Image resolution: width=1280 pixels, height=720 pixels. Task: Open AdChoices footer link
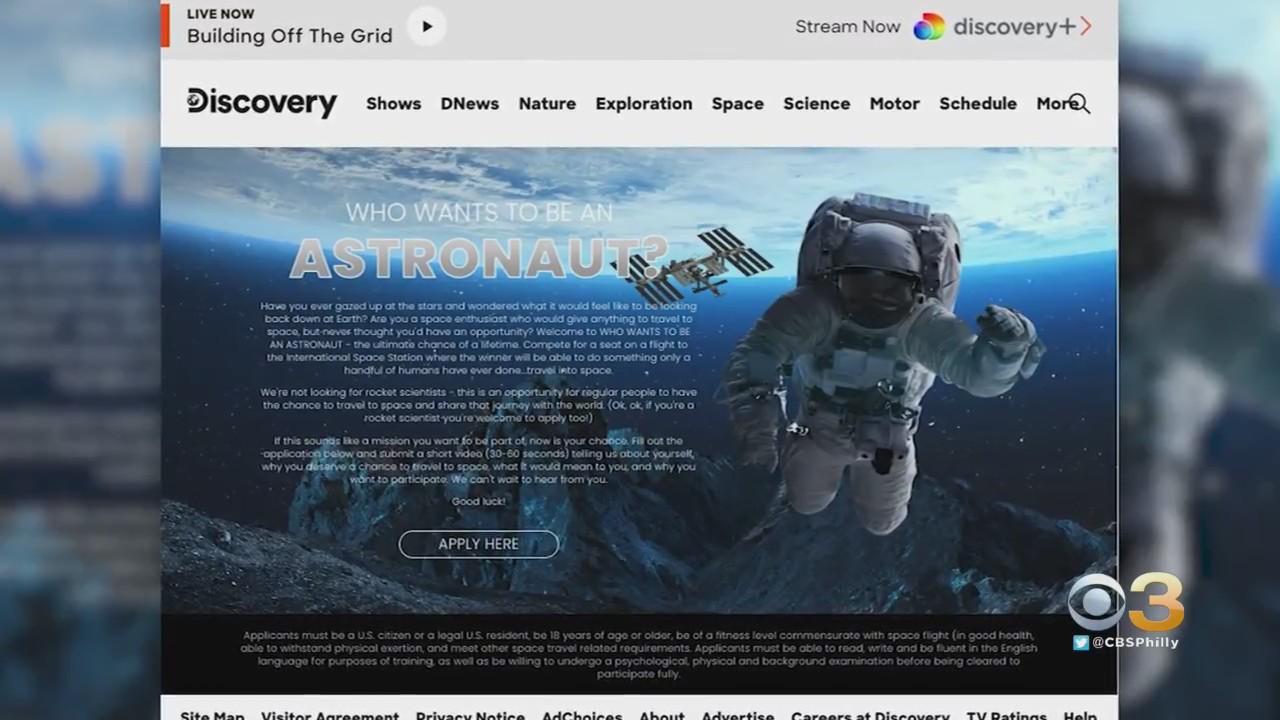click(582, 716)
